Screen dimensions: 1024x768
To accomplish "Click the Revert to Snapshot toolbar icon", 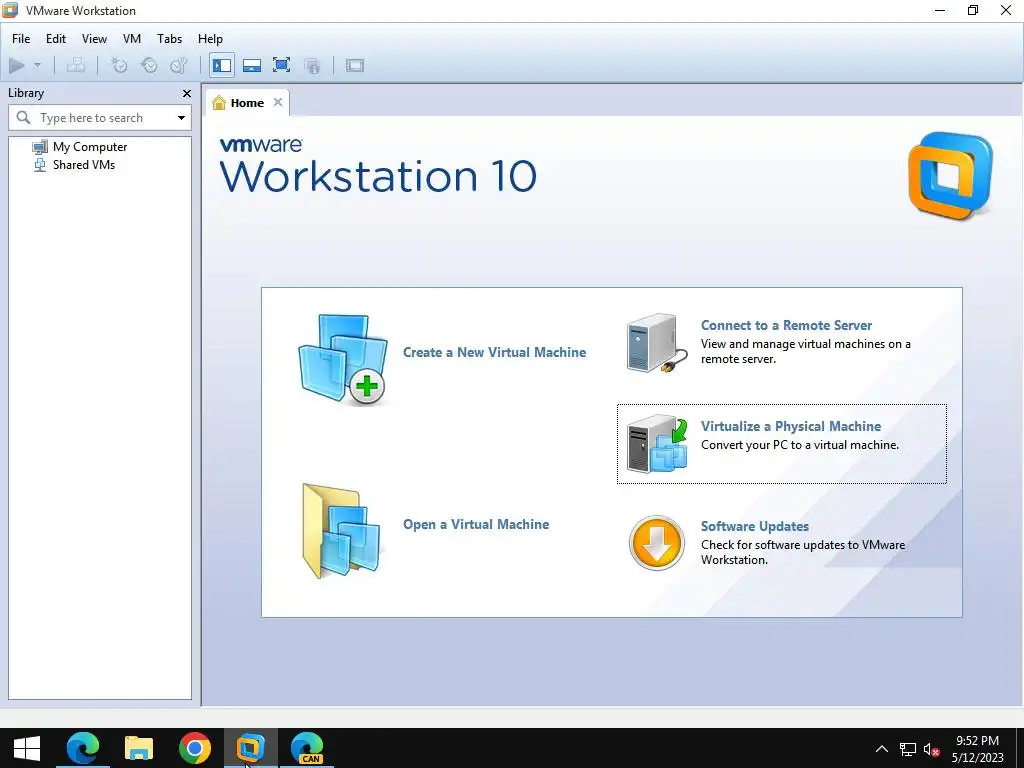I will 150,65.
